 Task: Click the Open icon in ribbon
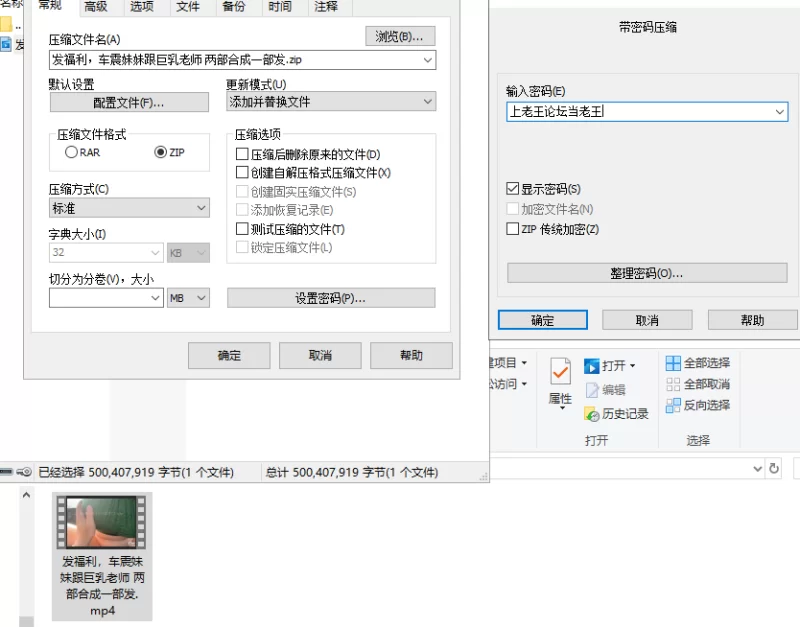(x=591, y=366)
